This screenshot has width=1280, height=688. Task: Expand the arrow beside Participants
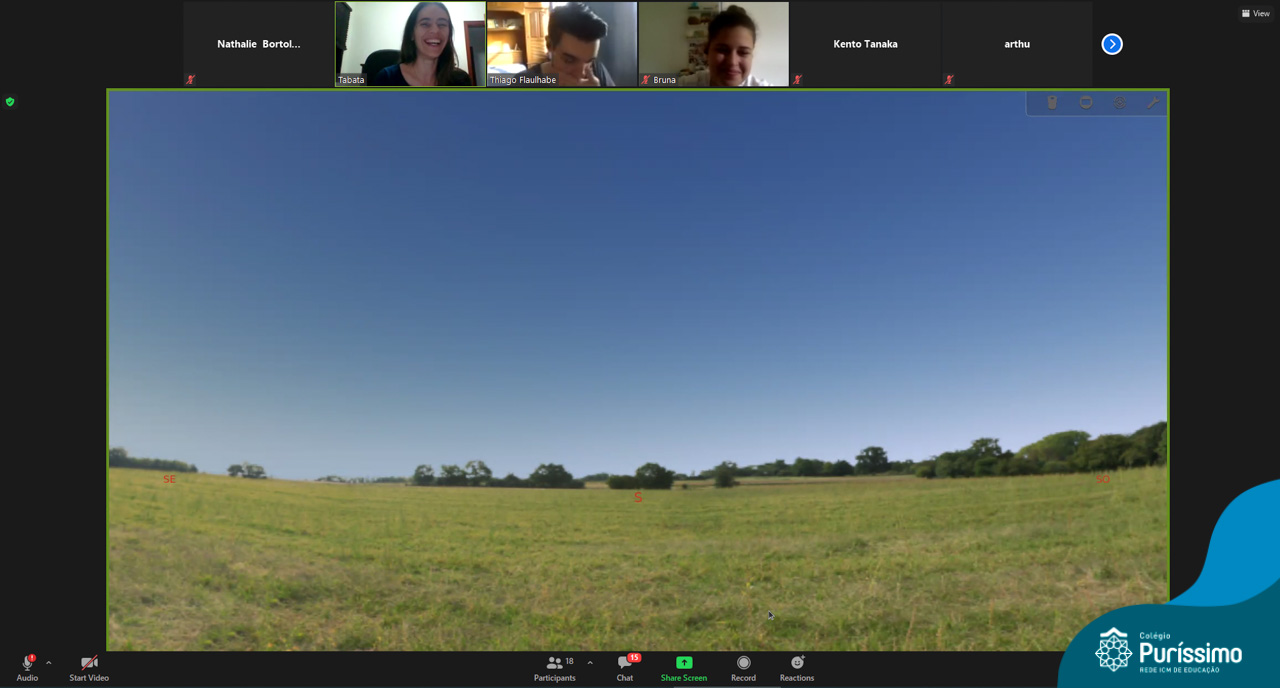[x=590, y=663]
